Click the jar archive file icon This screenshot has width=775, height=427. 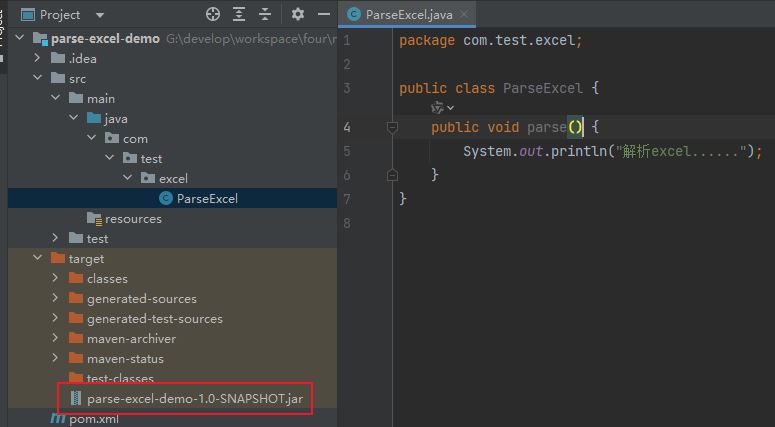(x=76, y=398)
